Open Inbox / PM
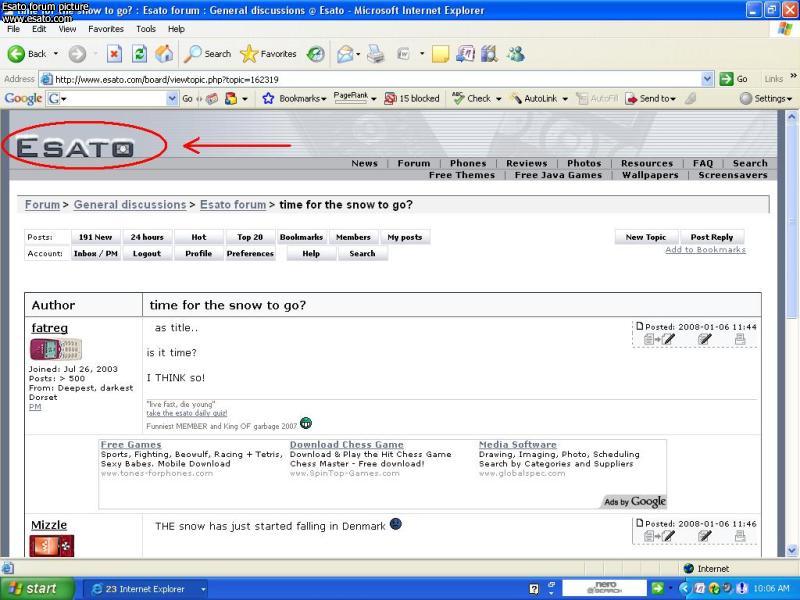The image size is (800, 600). [x=95, y=253]
